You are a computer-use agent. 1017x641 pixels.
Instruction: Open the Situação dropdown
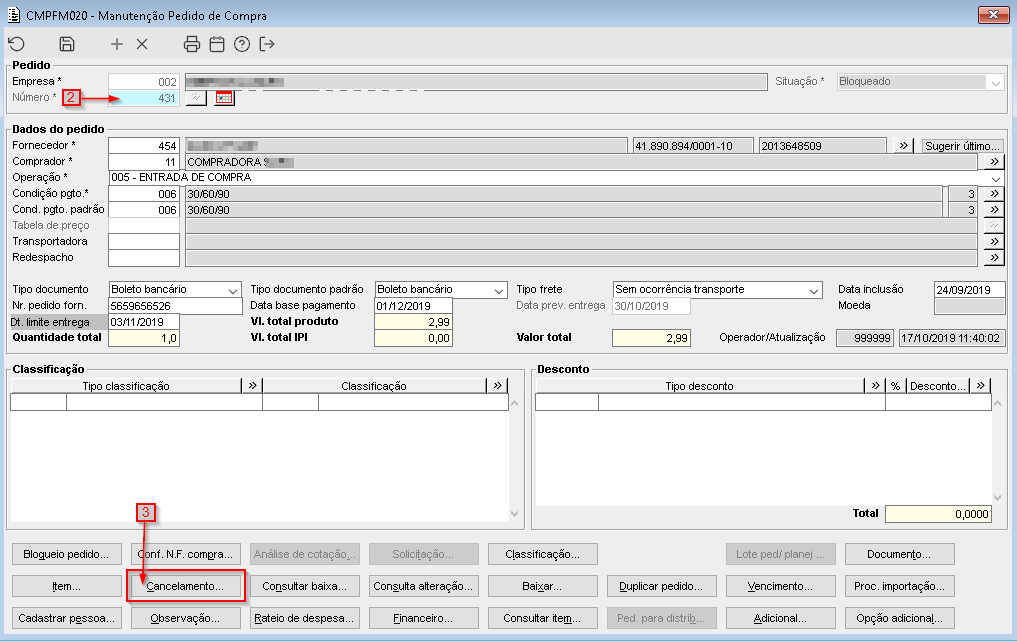coord(996,82)
